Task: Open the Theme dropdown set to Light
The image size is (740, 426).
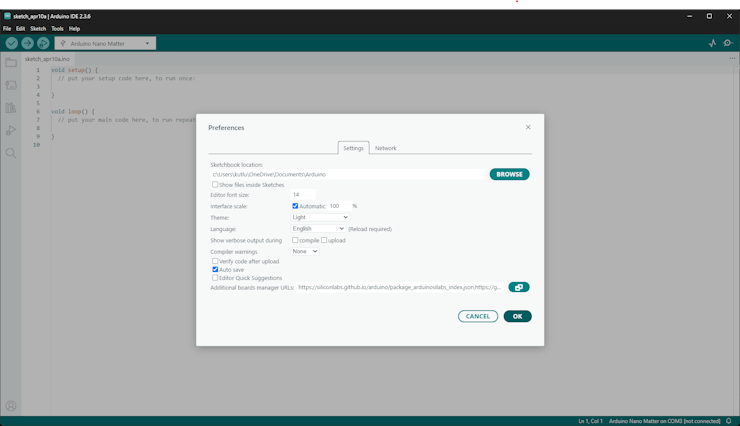Action: tap(320, 217)
